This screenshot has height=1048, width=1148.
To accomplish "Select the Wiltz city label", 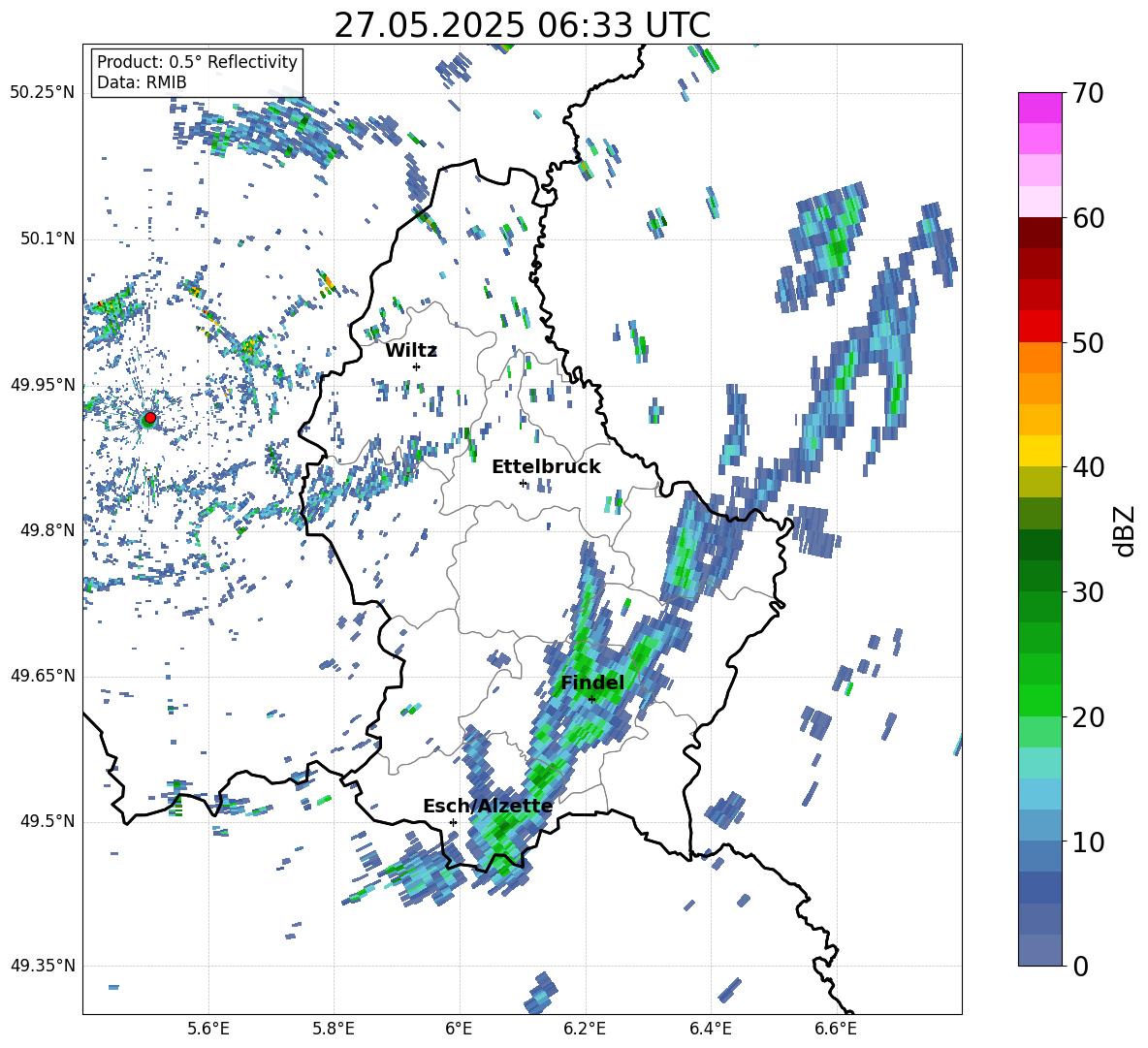I will click(411, 351).
